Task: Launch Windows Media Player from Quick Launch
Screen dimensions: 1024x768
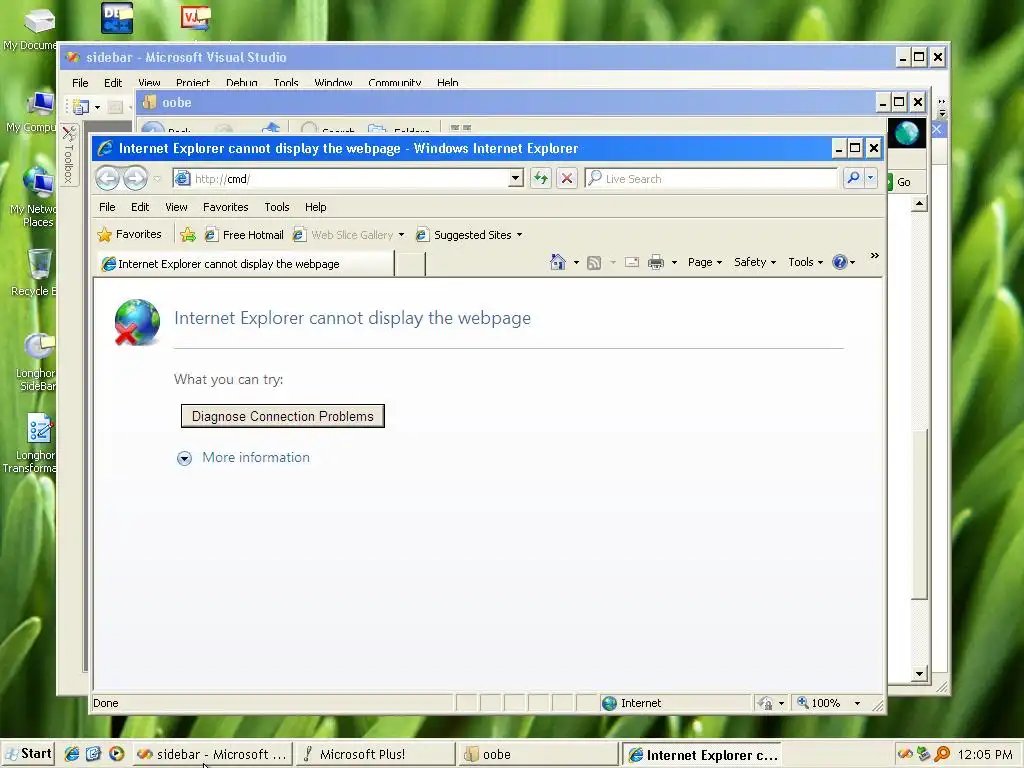Action: click(116, 754)
